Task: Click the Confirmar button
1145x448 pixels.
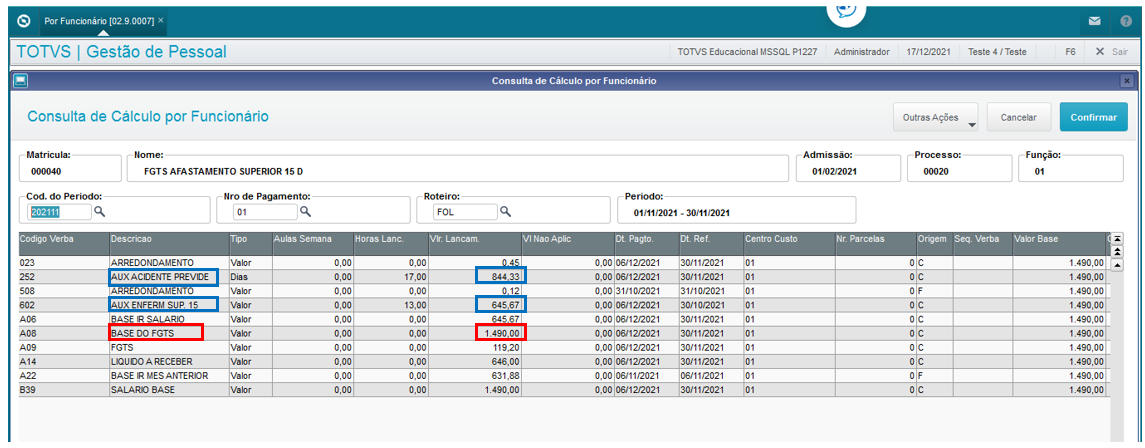Action: tap(1094, 117)
